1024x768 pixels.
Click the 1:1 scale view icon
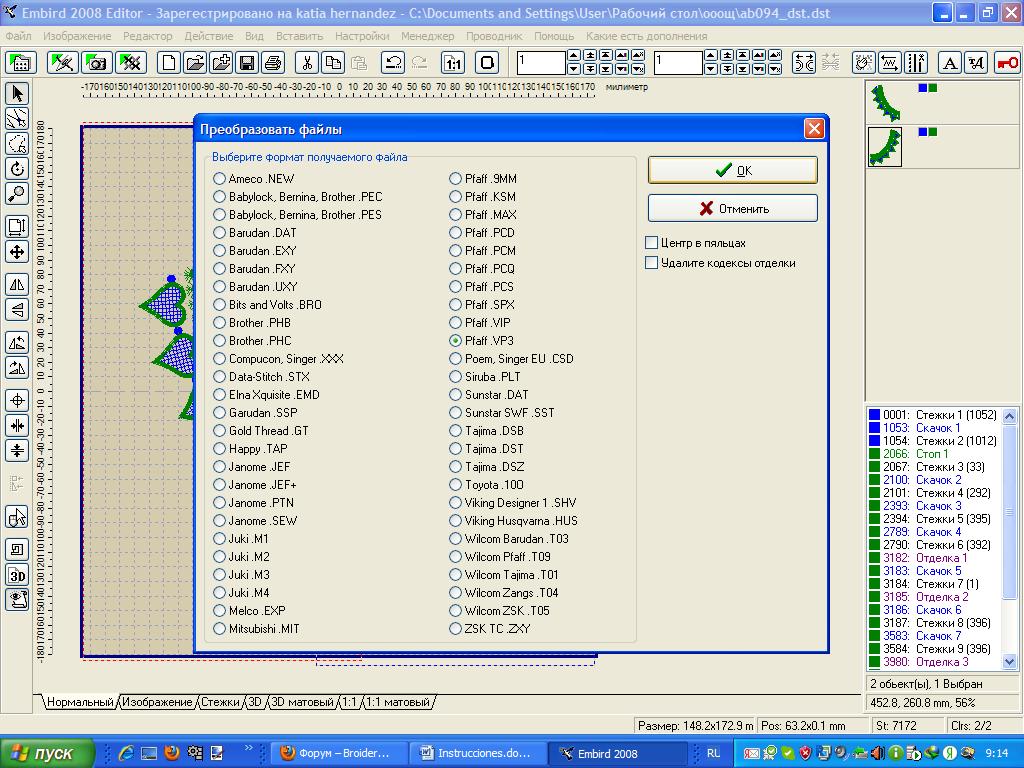click(453, 63)
